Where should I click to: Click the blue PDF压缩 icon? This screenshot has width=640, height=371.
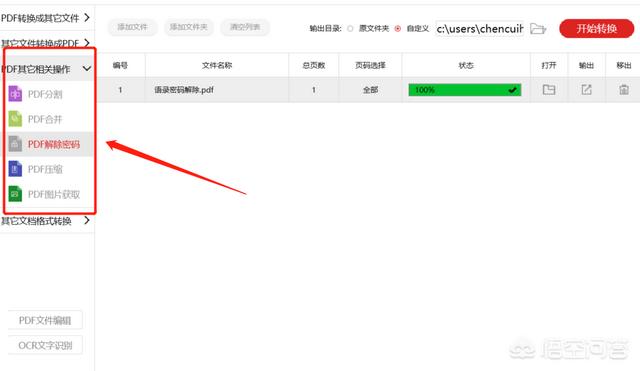click(15, 169)
